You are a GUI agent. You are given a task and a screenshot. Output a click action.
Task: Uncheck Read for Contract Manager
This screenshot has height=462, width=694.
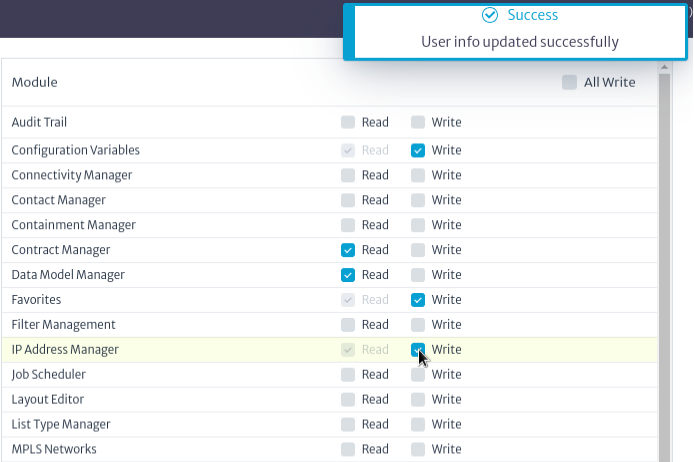point(348,250)
